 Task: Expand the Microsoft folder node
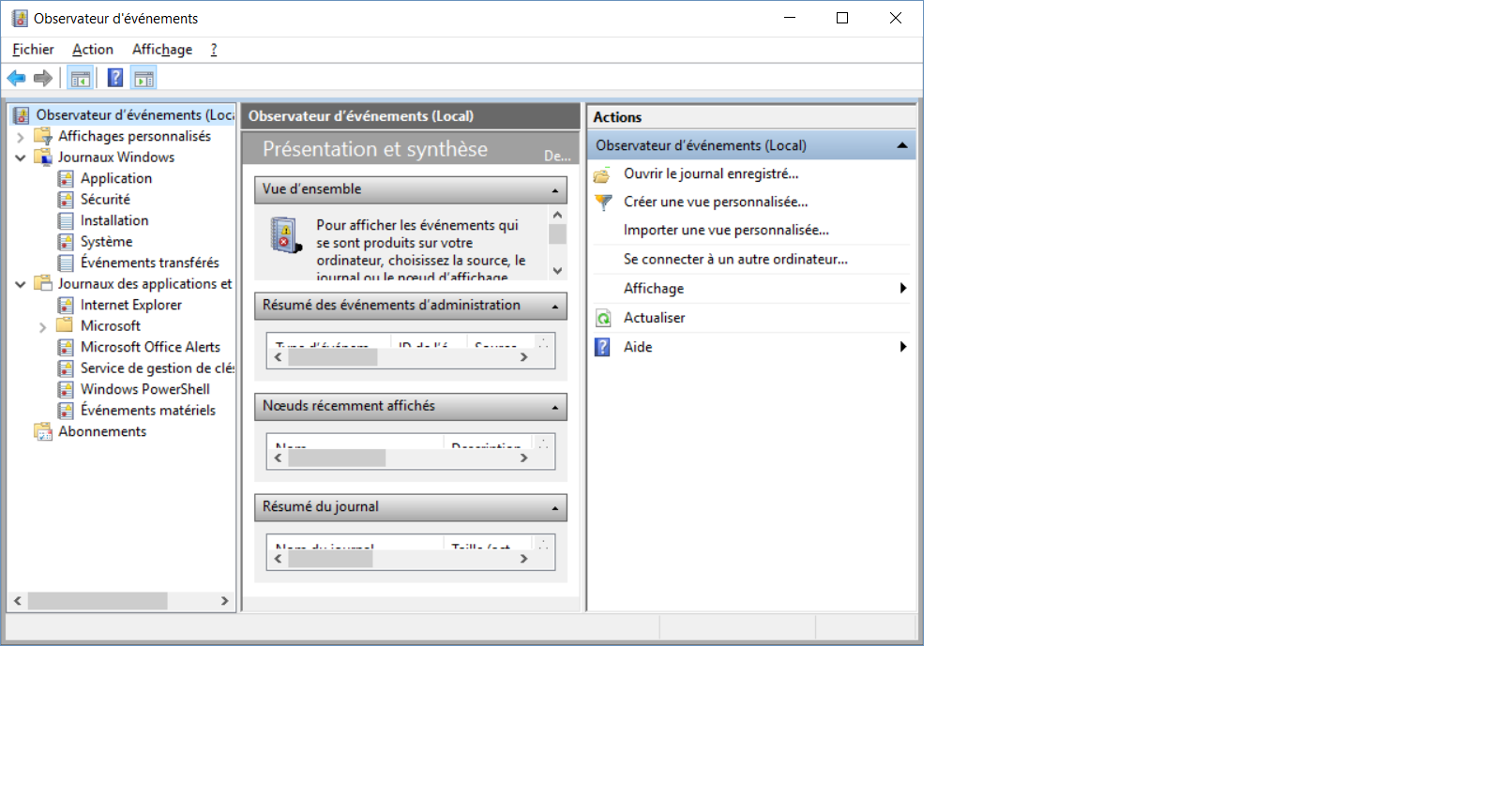click(42, 327)
